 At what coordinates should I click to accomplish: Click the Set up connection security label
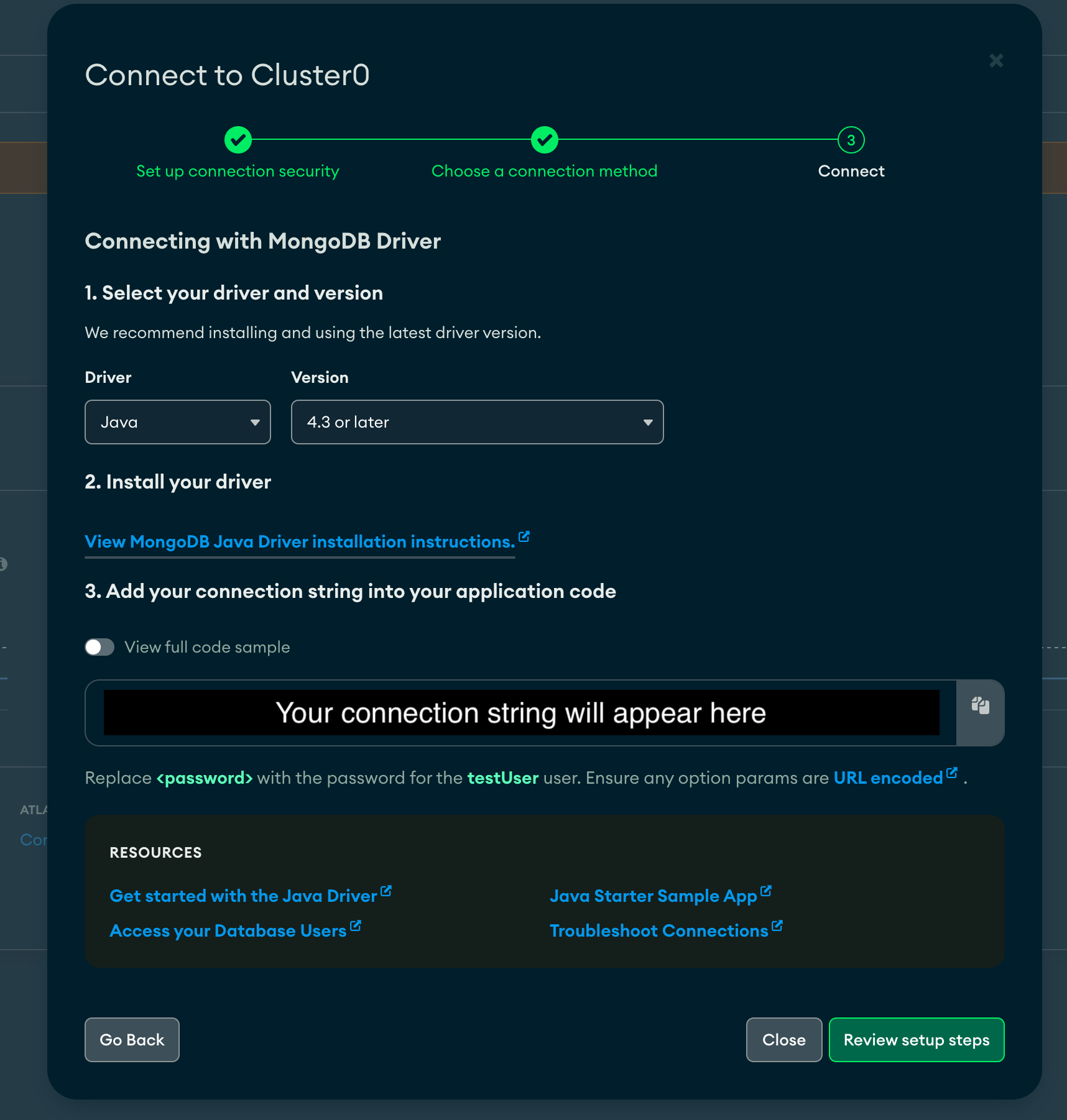pyautogui.click(x=238, y=171)
